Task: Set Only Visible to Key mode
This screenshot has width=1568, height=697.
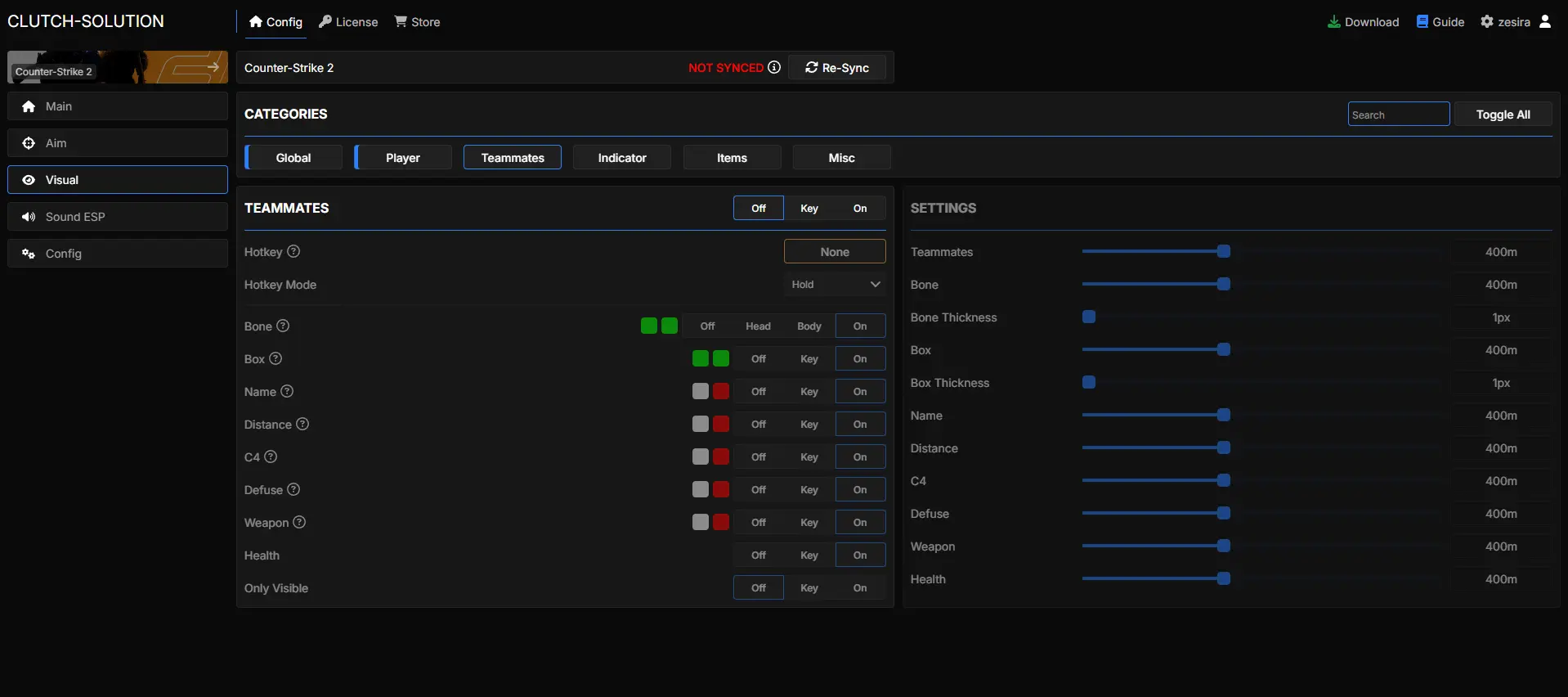Action: click(809, 588)
